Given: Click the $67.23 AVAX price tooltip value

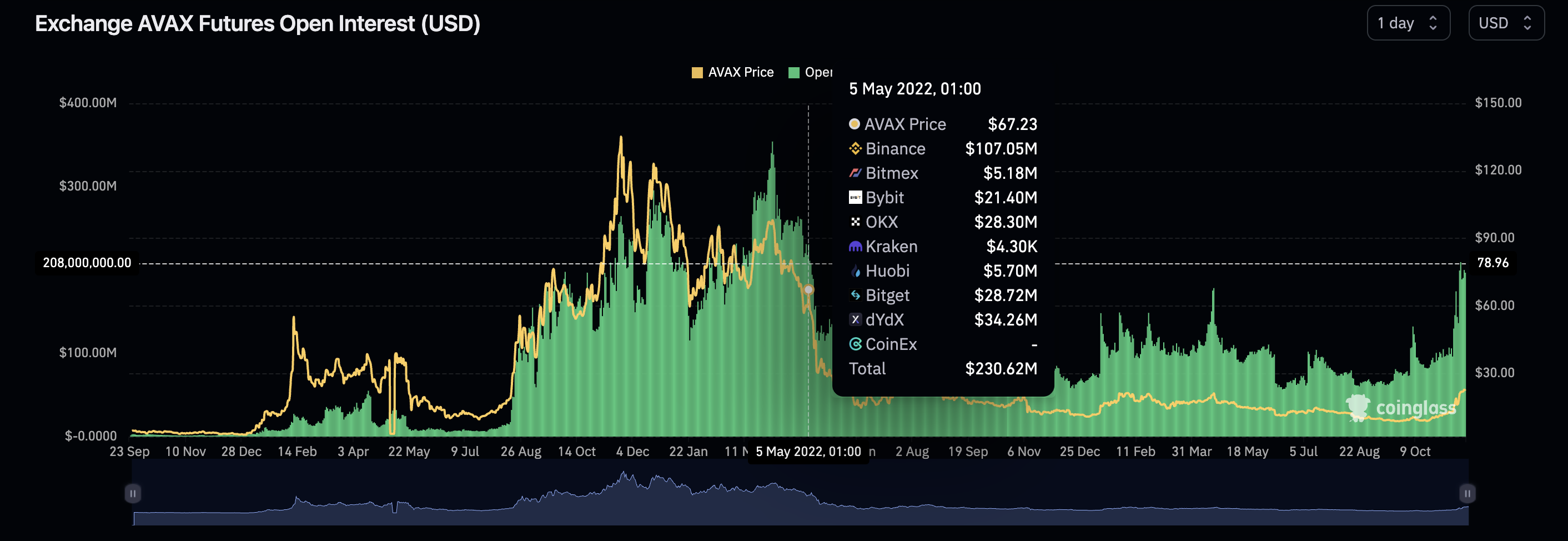Looking at the screenshot, I should tap(1012, 124).
